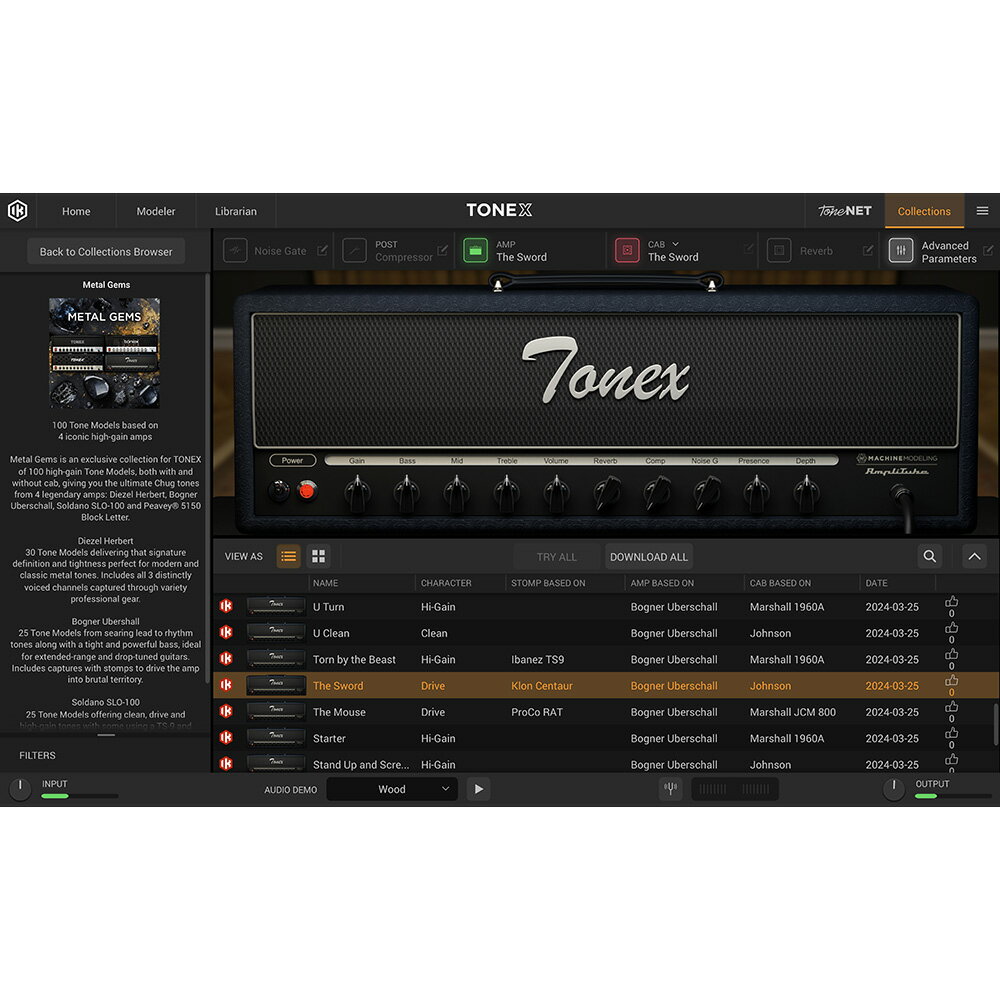Click the OUTPUT level knob

[x=894, y=789]
